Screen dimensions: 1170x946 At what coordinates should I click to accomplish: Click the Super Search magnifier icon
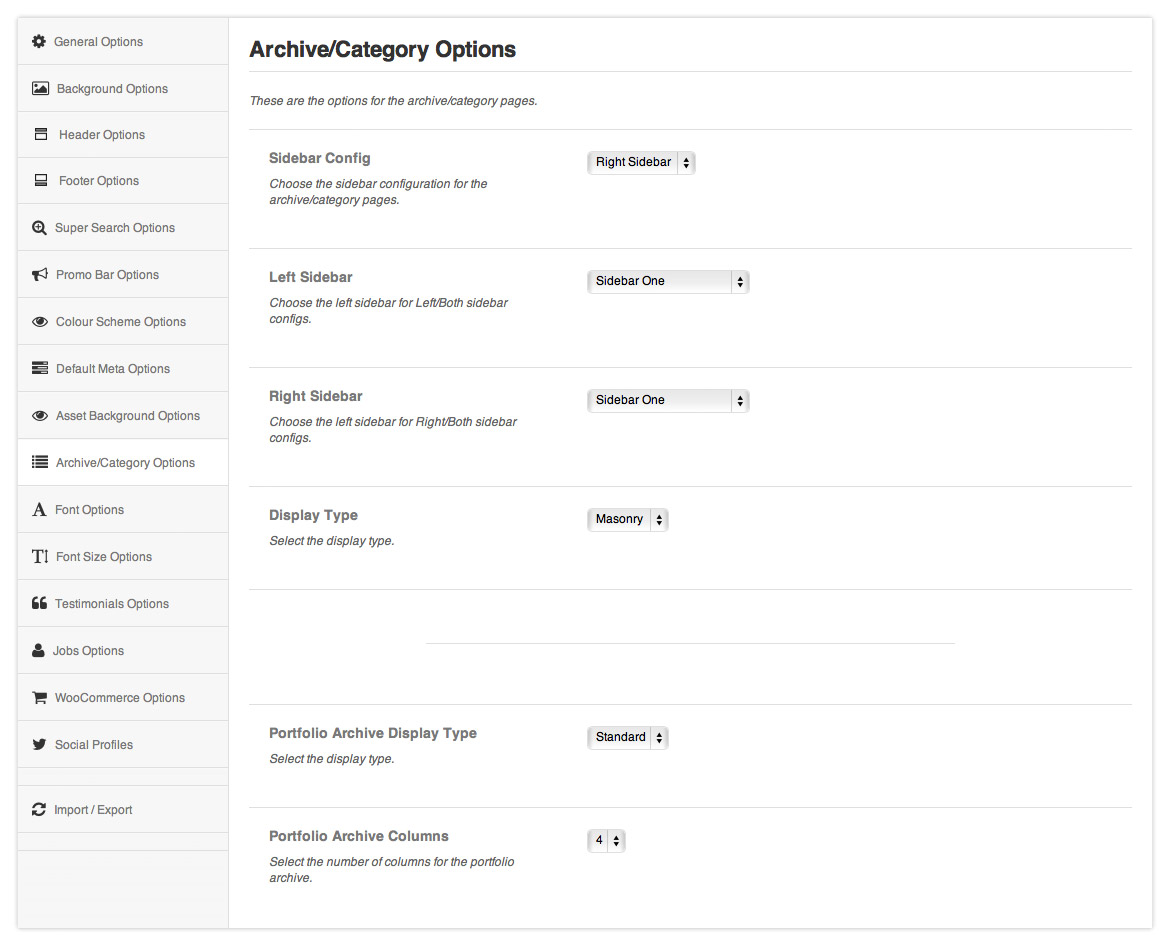pos(39,228)
